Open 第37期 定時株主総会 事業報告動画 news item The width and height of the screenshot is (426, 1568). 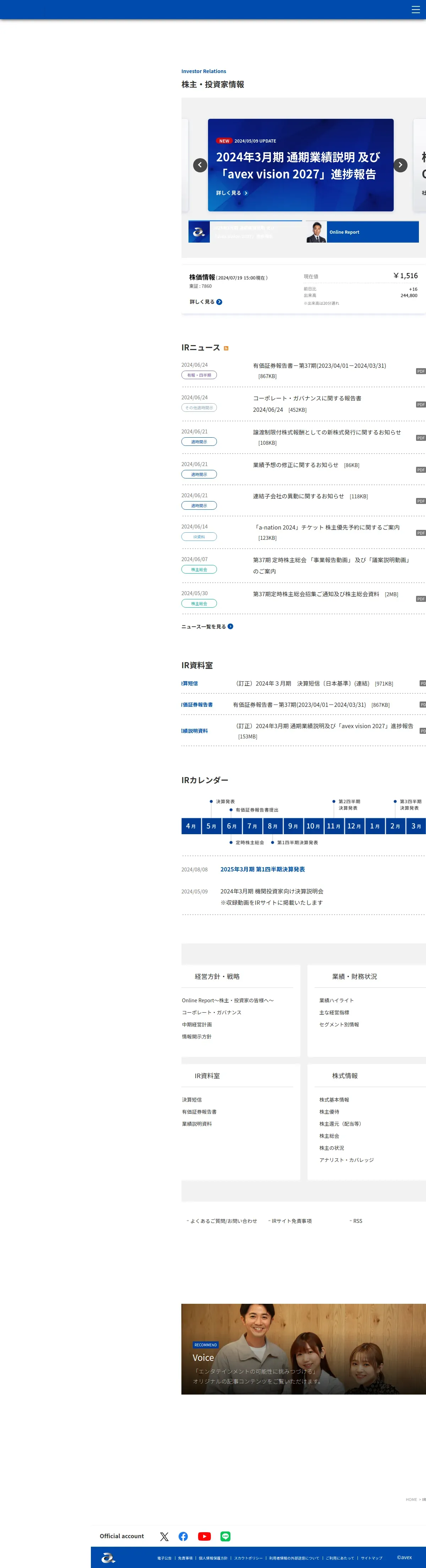click(332, 565)
